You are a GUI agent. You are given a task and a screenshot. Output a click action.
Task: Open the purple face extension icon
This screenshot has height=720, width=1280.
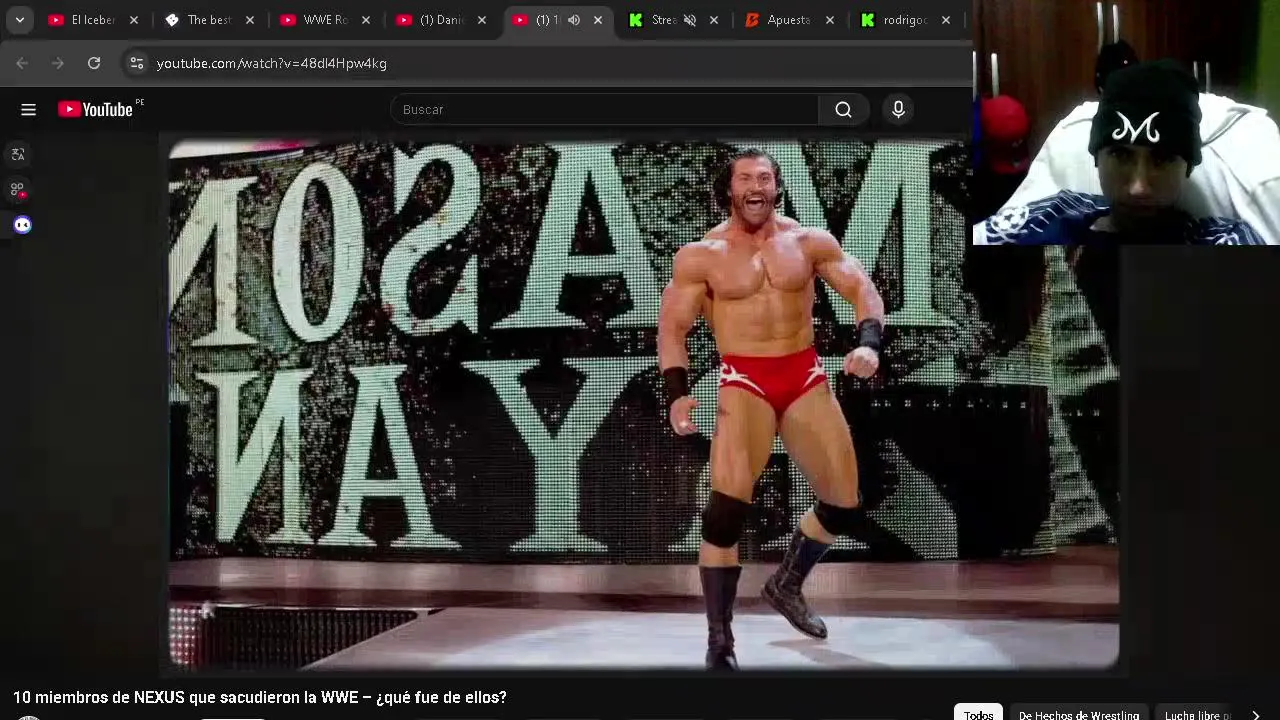click(x=22, y=225)
